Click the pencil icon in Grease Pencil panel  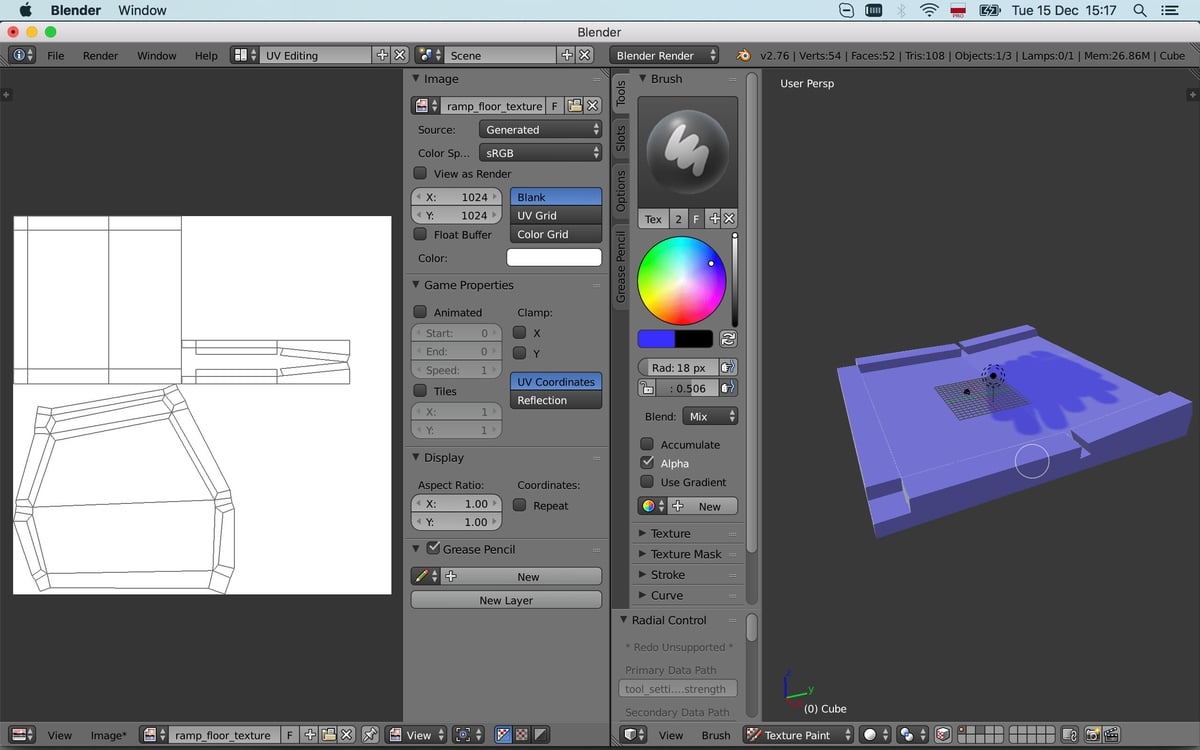point(423,577)
